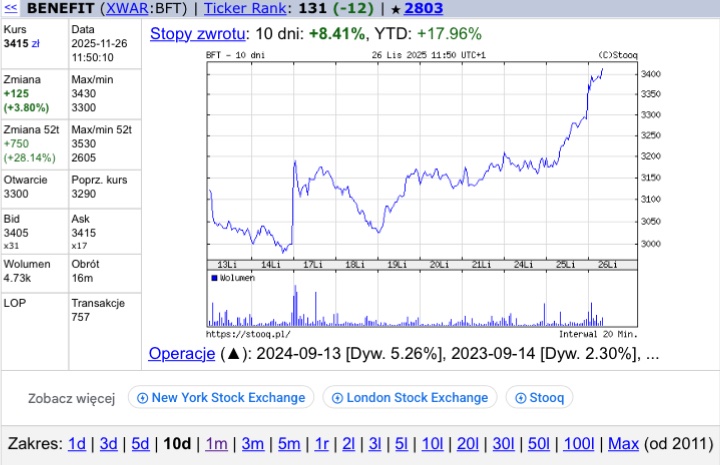Click the Zmiana value +125
Image resolution: width=720 pixels, height=465 pixels.
point(16,94)
